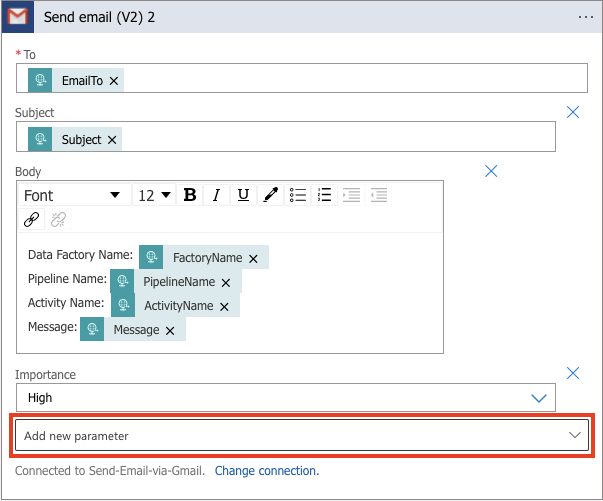Insert a numbered list in Body
The height and width of the screenshot is (501, 603).
click(x=324, y=195)
